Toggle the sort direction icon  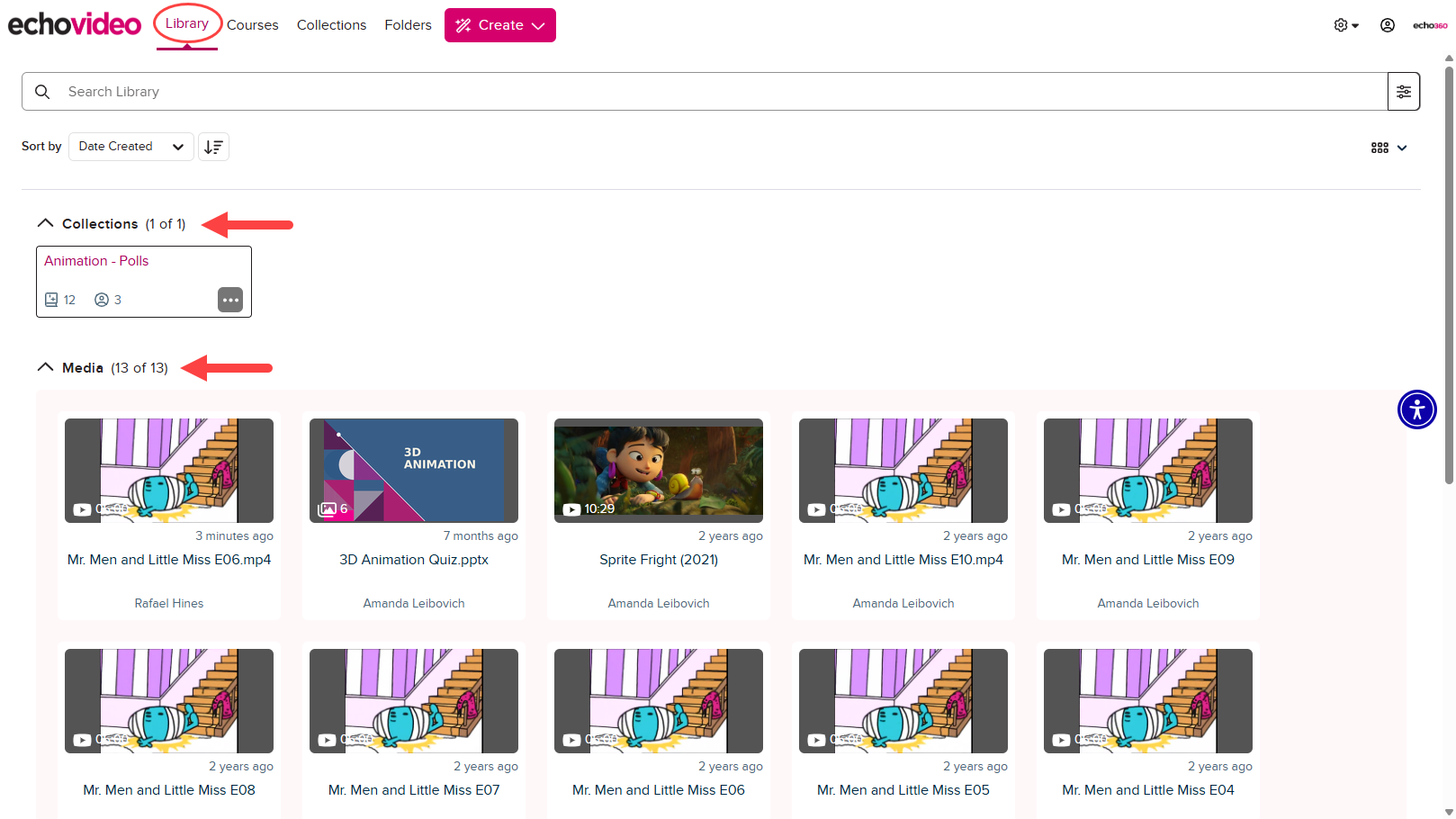pos(213,146)
